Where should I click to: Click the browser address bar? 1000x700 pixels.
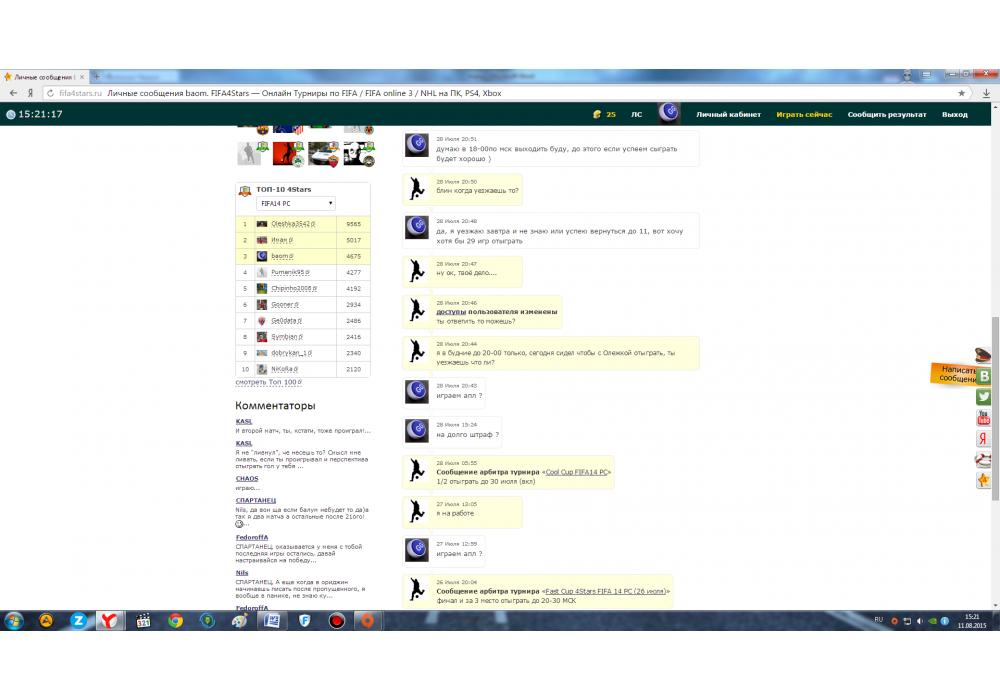[x=500, y=93]
